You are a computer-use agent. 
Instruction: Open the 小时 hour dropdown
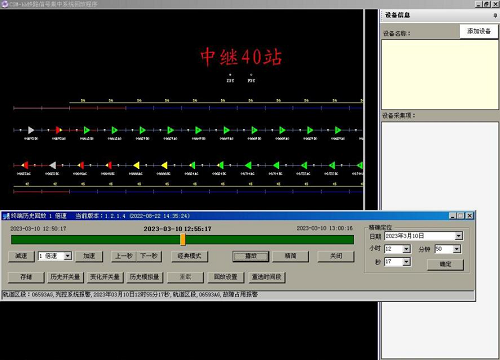click(x=406, y=249)
